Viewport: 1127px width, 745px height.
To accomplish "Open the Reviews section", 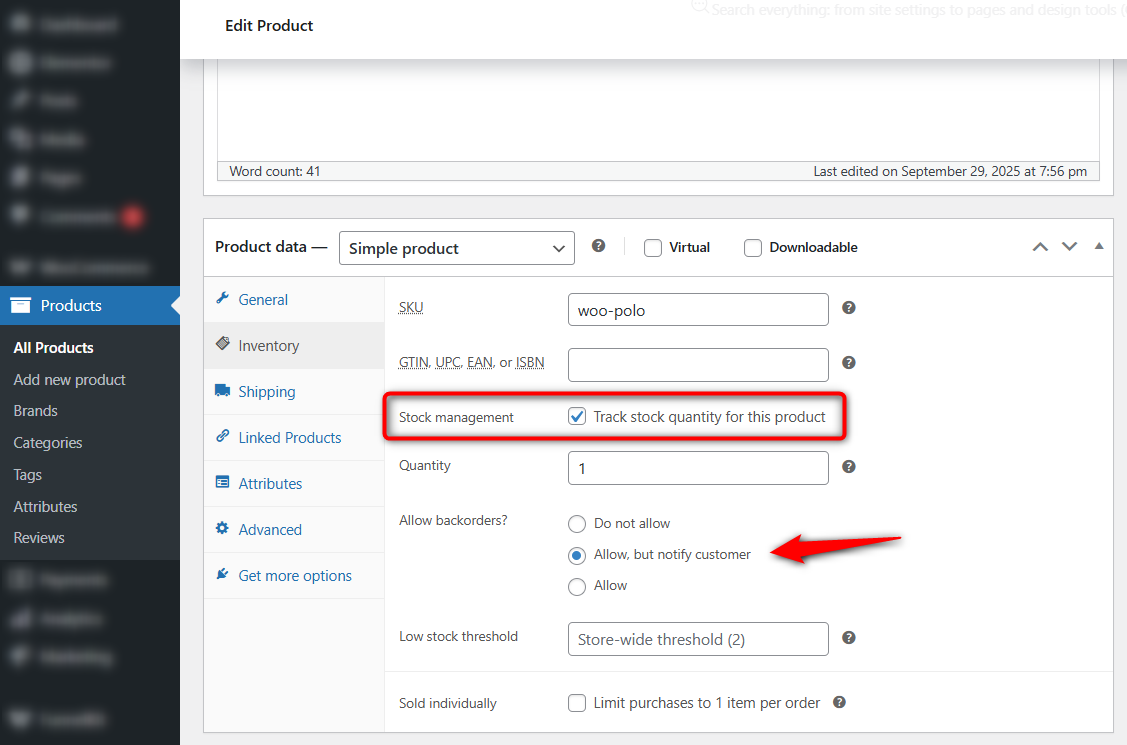I will point(38,537).
